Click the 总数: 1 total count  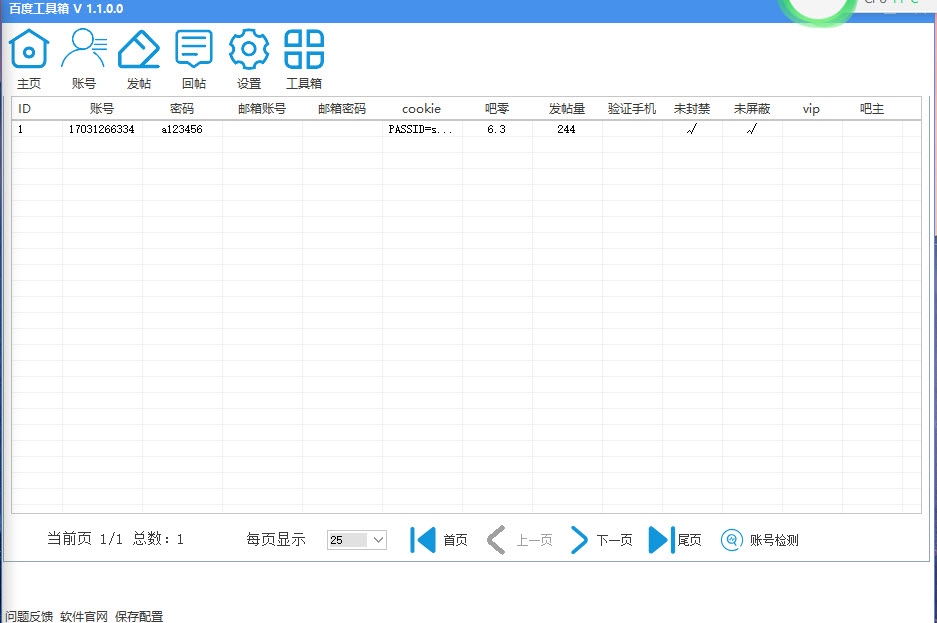[158, 539]
